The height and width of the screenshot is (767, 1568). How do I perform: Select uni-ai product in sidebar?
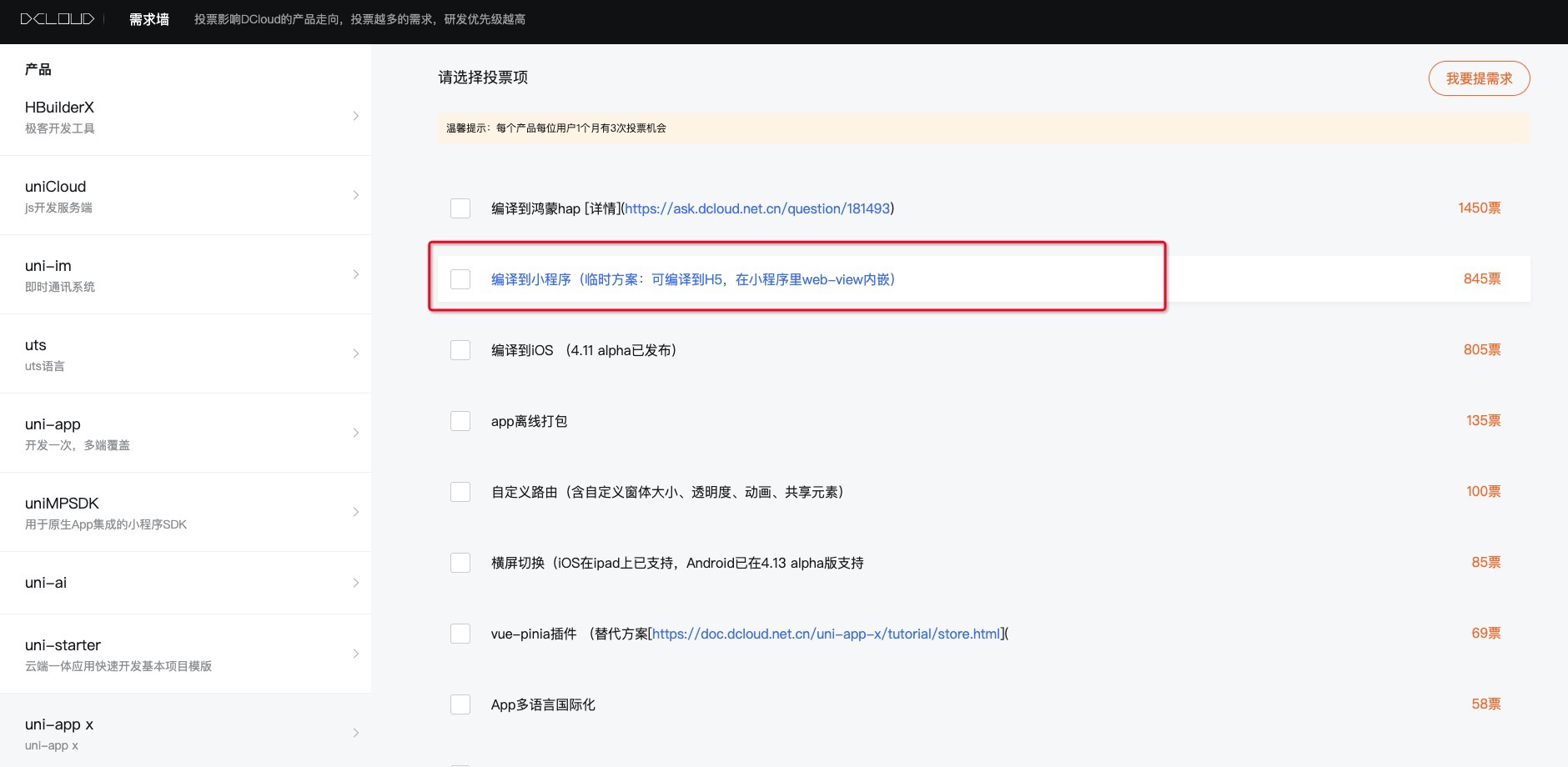185,583
